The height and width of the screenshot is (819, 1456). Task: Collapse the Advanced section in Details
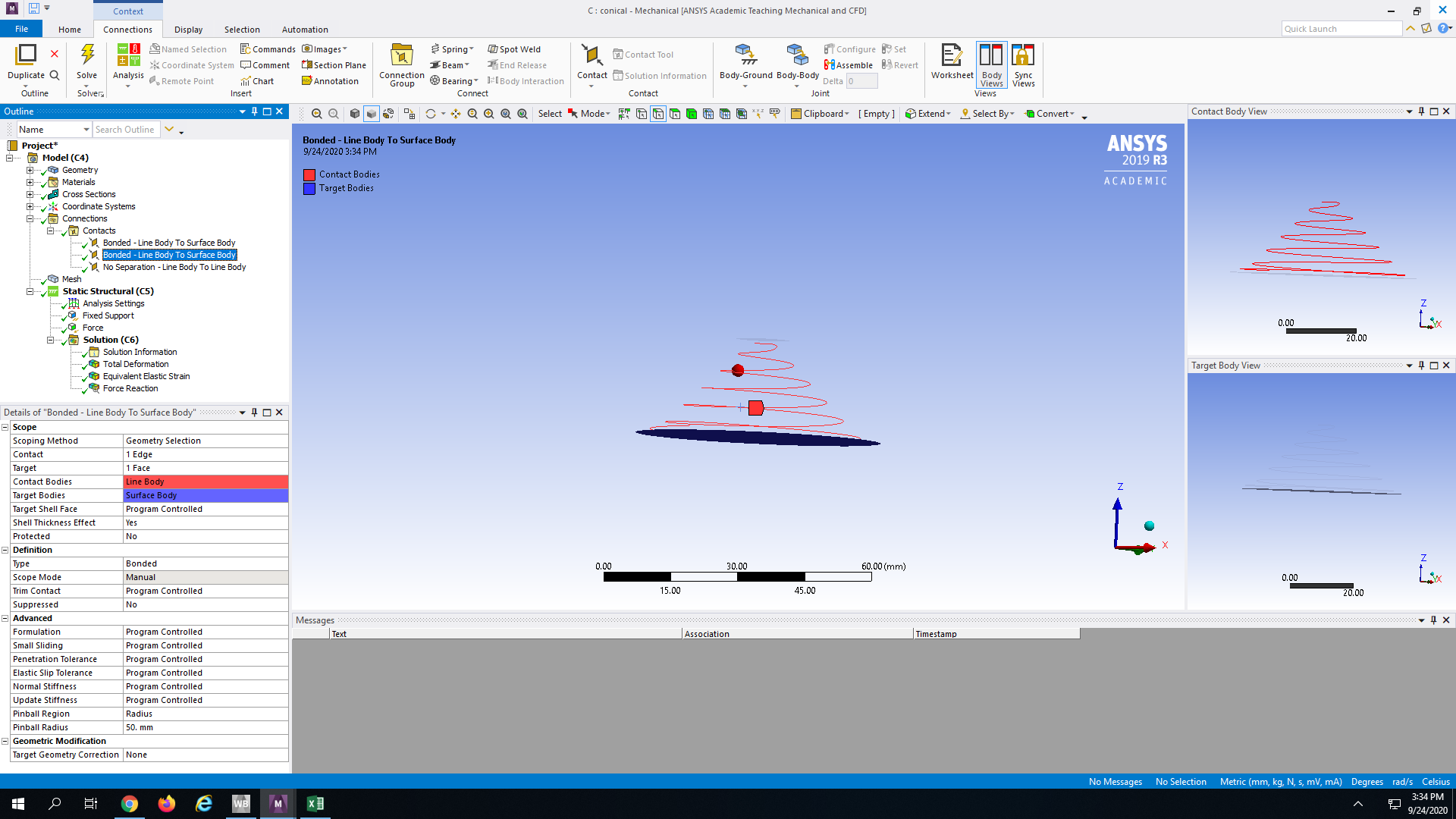coord(5,618)
